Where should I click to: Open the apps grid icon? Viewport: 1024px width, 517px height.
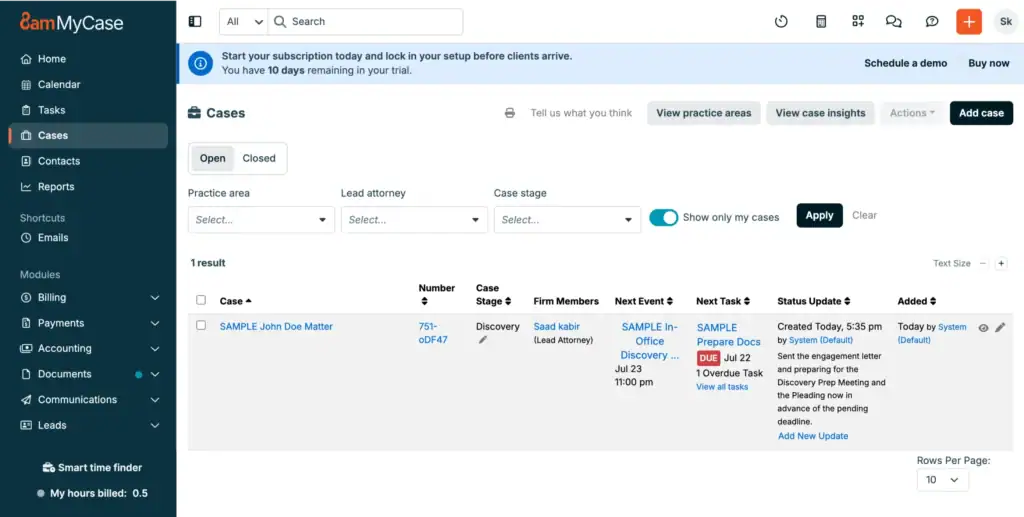point(858,22)
